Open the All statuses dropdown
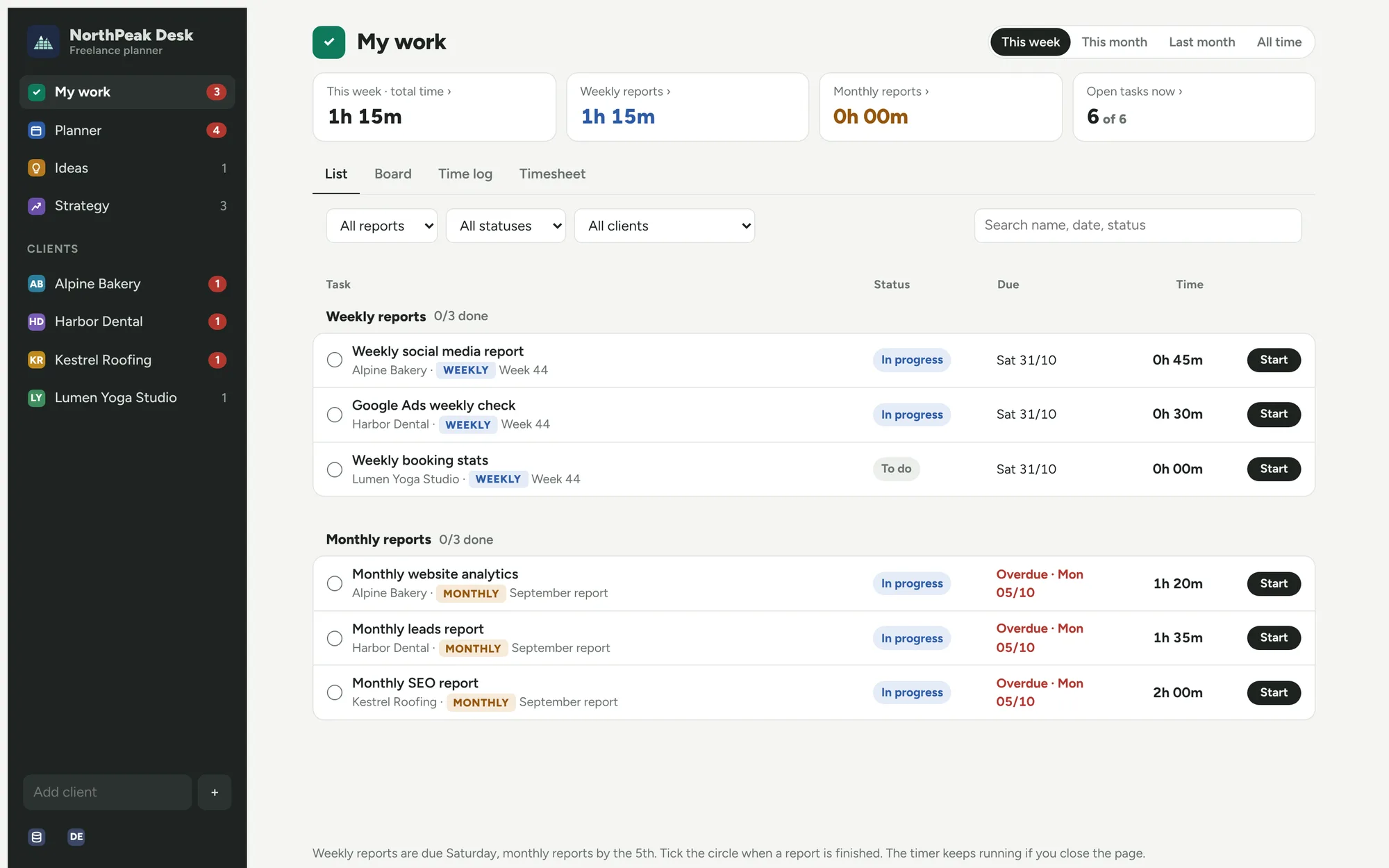 coord(506,226)
